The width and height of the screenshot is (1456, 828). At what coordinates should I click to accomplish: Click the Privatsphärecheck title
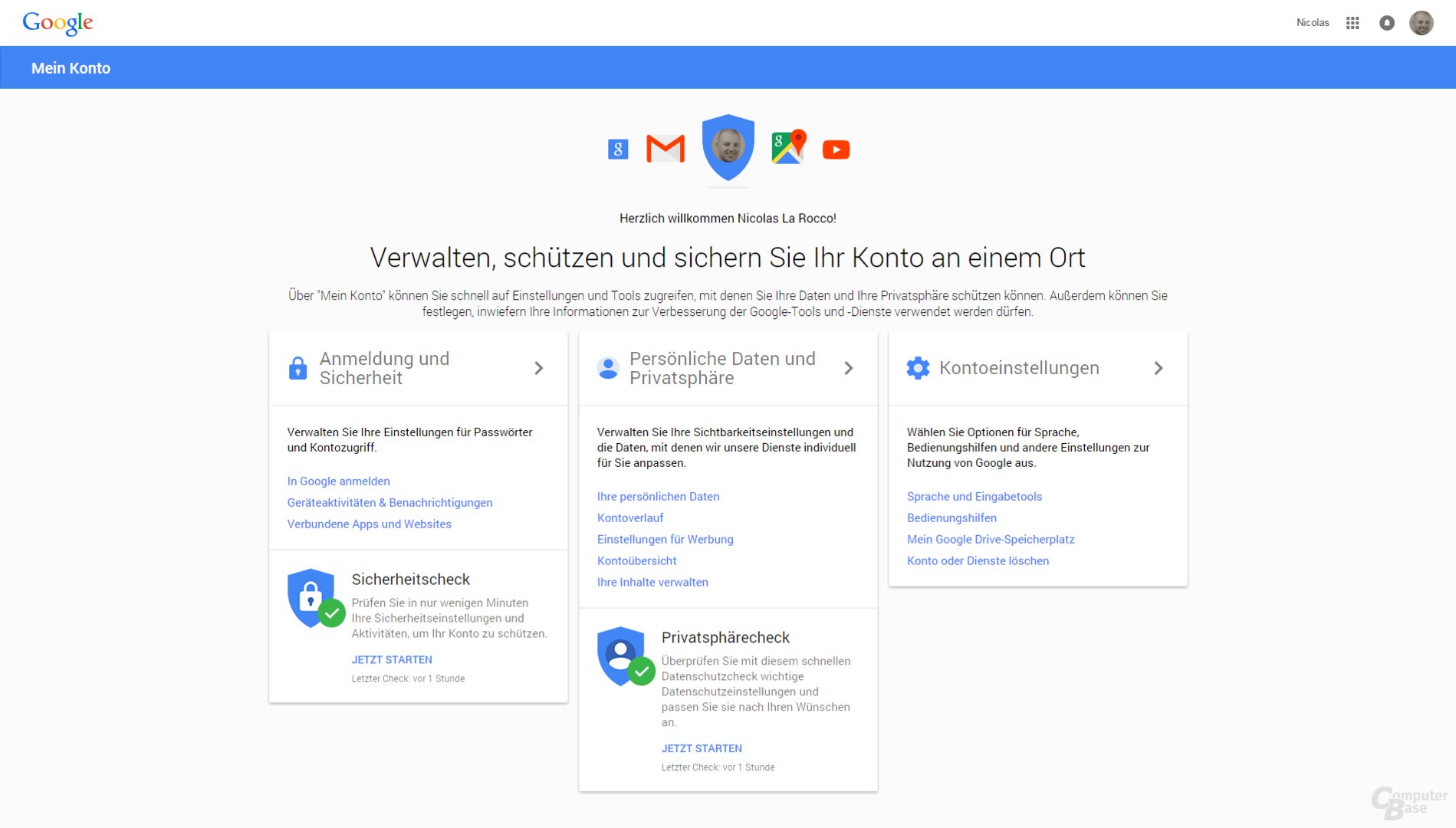pyautogui.click(x=725, y=638)
